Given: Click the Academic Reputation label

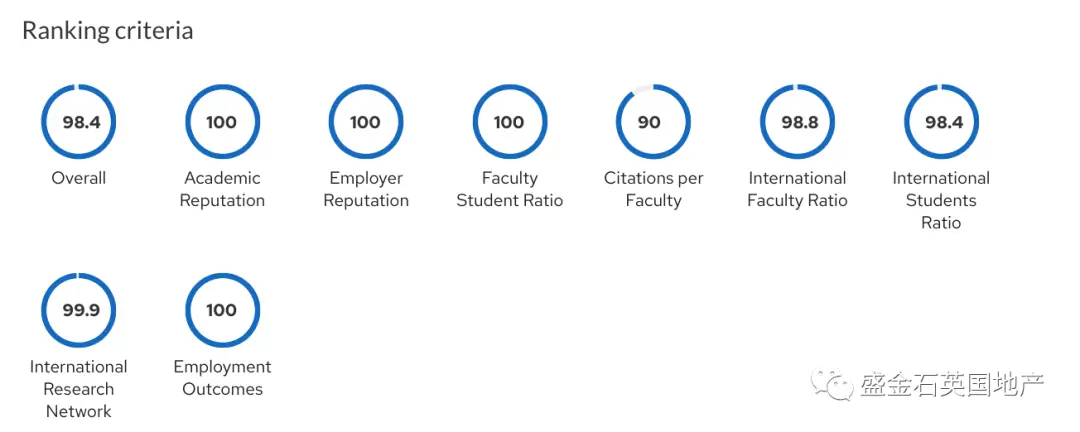Looking at the screenshot, I should 222,189.
